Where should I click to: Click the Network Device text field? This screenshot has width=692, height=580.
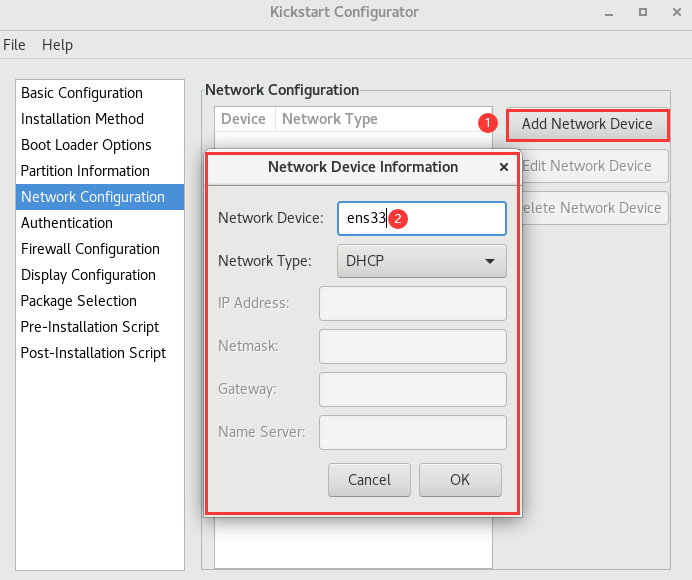[421, 218]
